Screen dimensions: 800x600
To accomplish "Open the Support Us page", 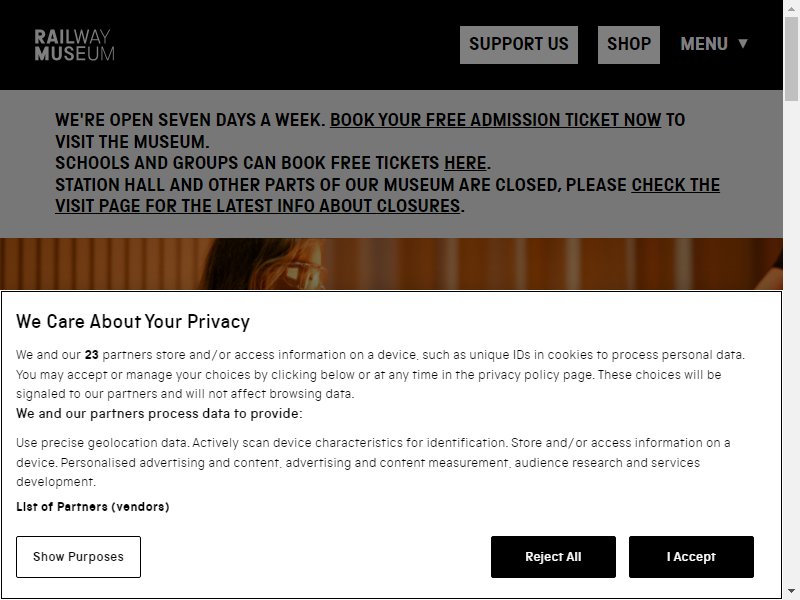I will click(x=518, y=45).
